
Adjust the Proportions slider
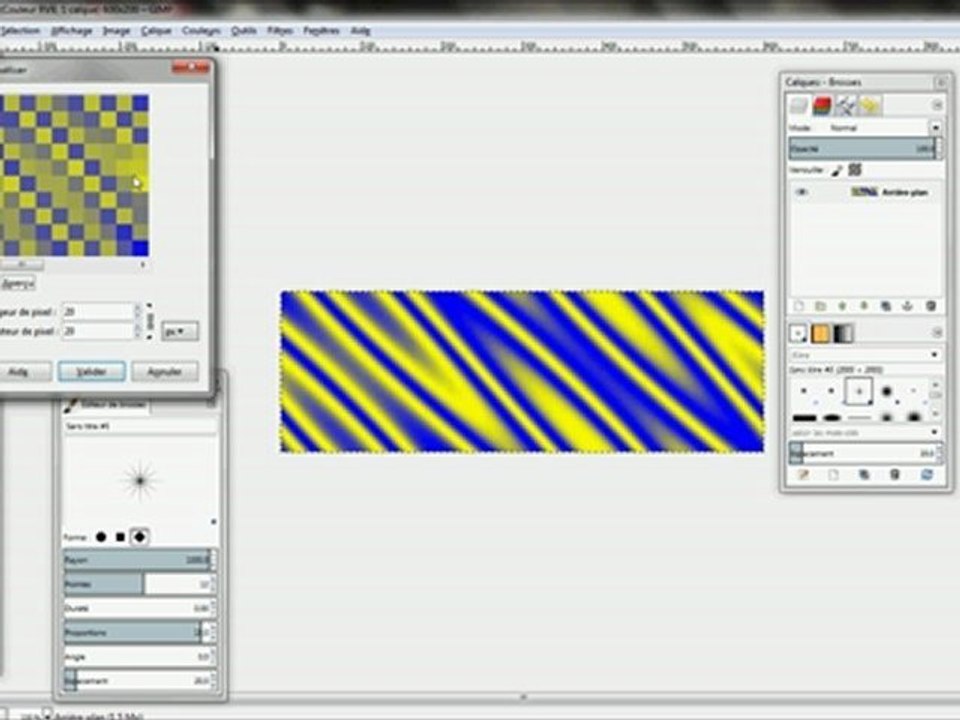pyautogui.click(x=140, y=632)
